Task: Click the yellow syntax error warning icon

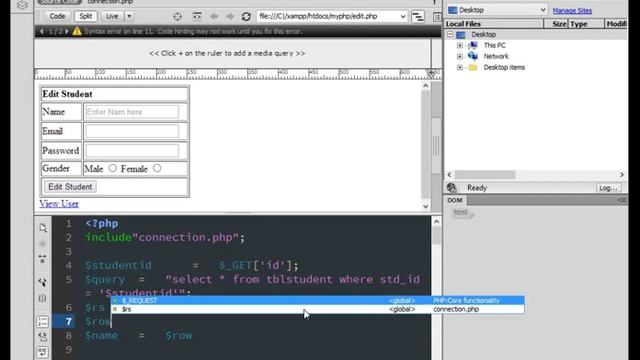Action: (x=77, y=31)
